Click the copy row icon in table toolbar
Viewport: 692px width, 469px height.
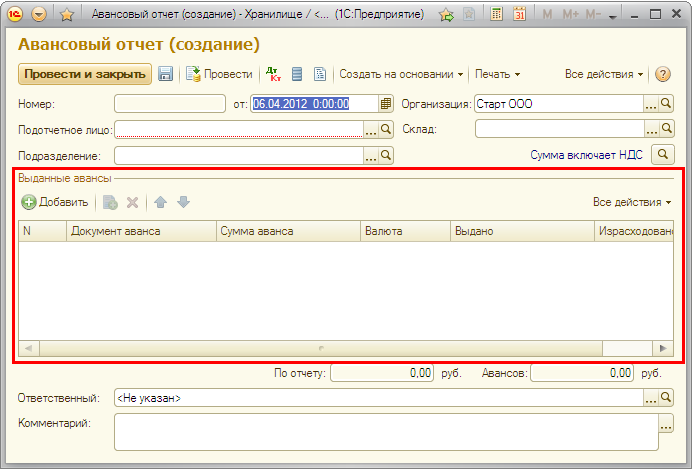(x=110, y=203)
